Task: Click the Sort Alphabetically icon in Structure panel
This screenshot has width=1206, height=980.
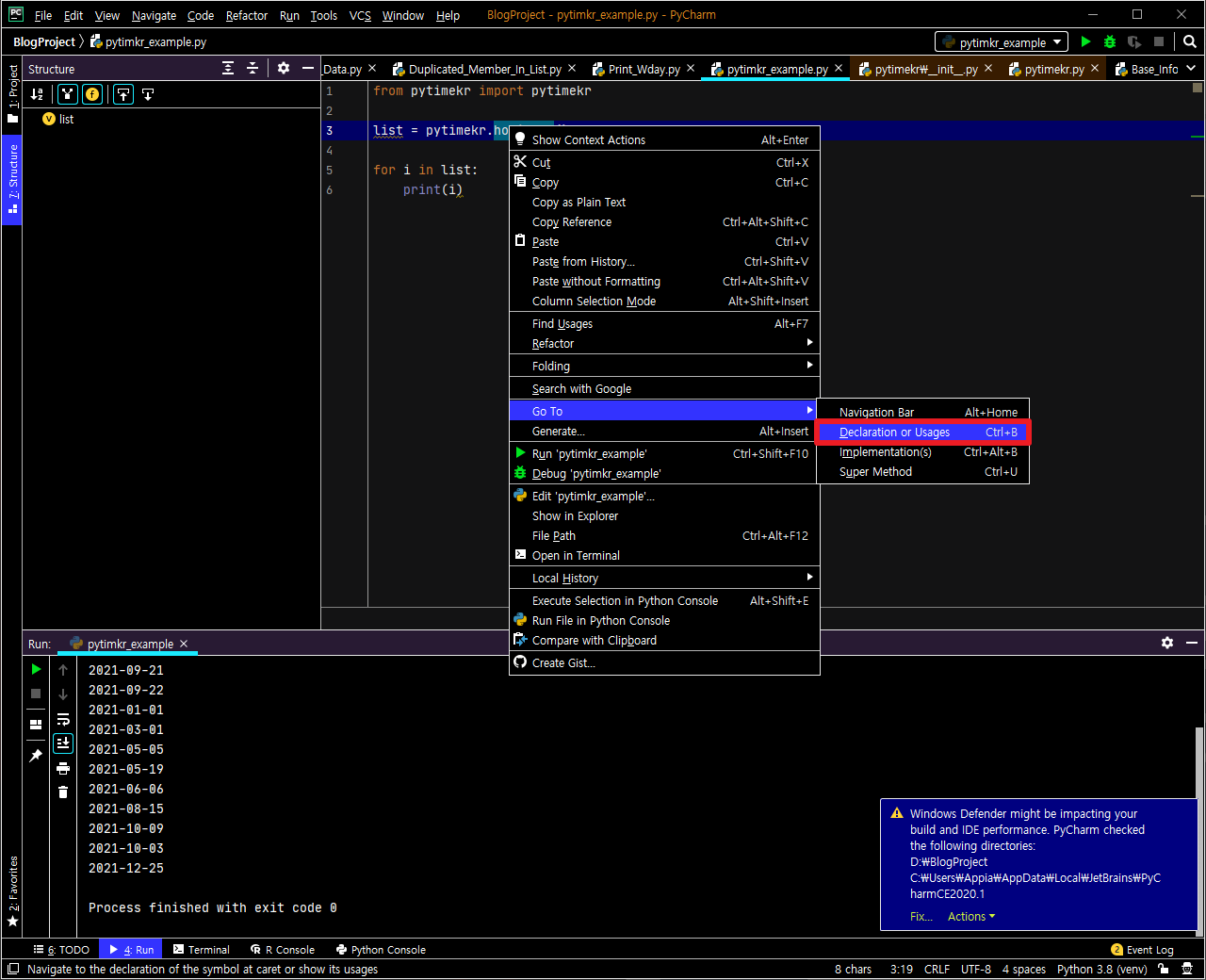Action: tap(37, 94)
